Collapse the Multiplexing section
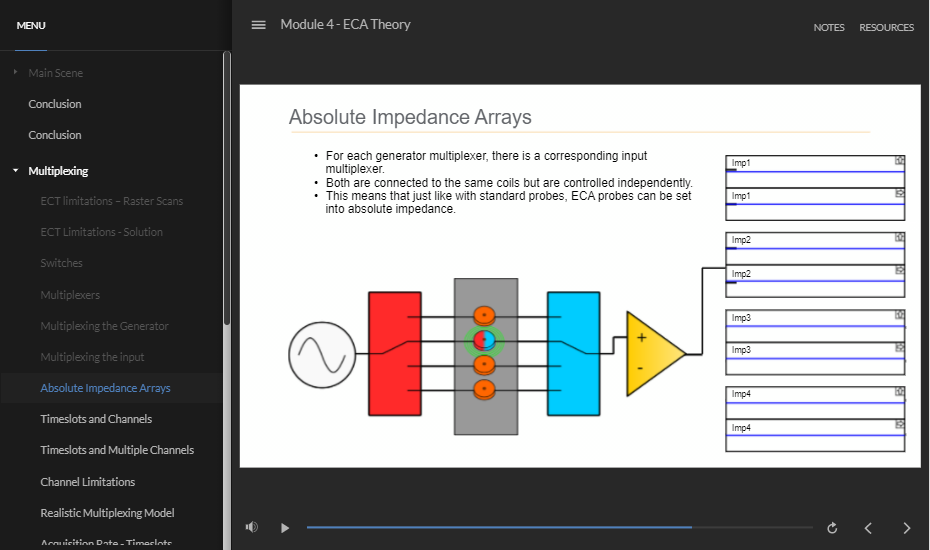Screen dimensions: 930x550 point(16,171)
